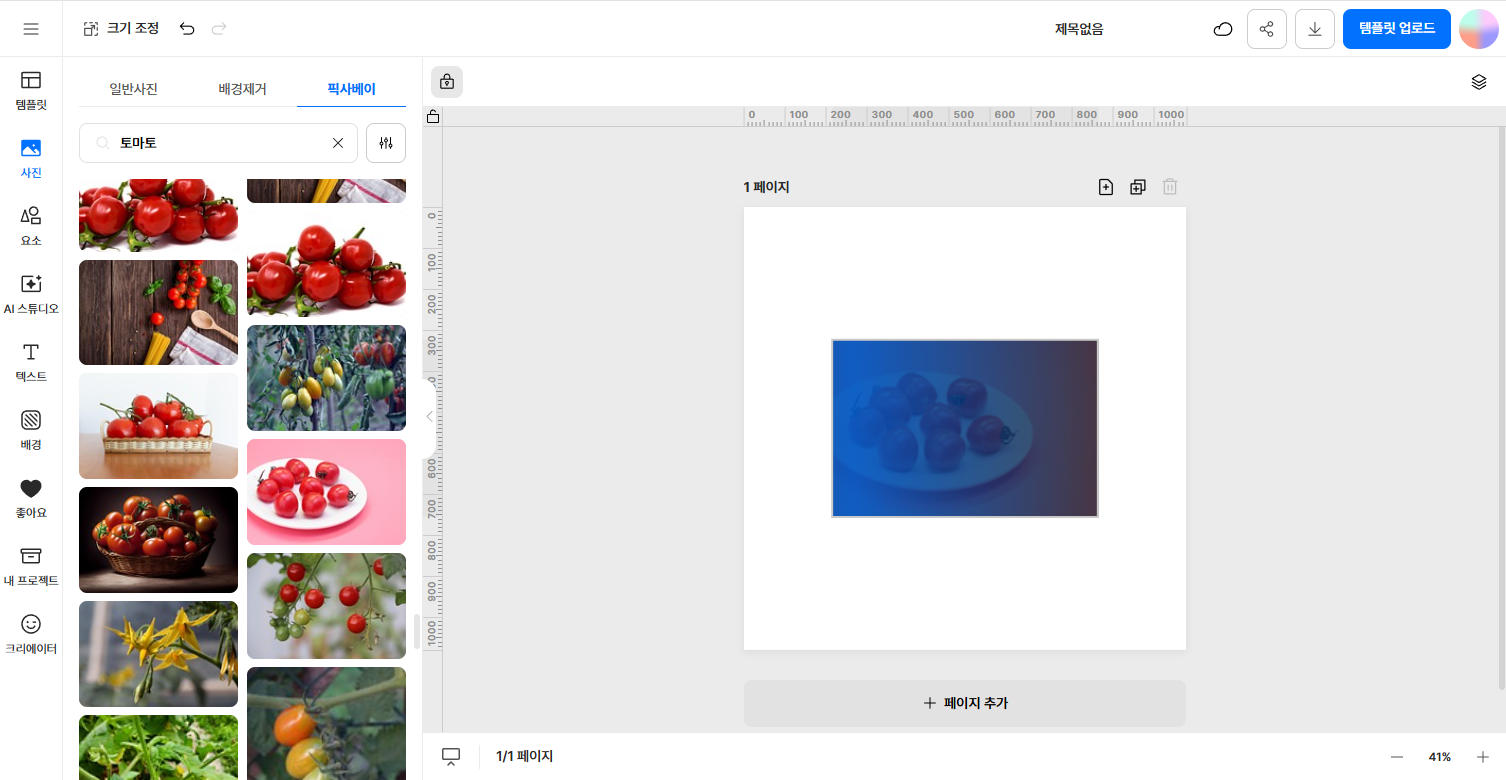Pick the tomatoes on pink background thumbnail
This screenshot has width=1506, height=780.
[x=326, y=492]
